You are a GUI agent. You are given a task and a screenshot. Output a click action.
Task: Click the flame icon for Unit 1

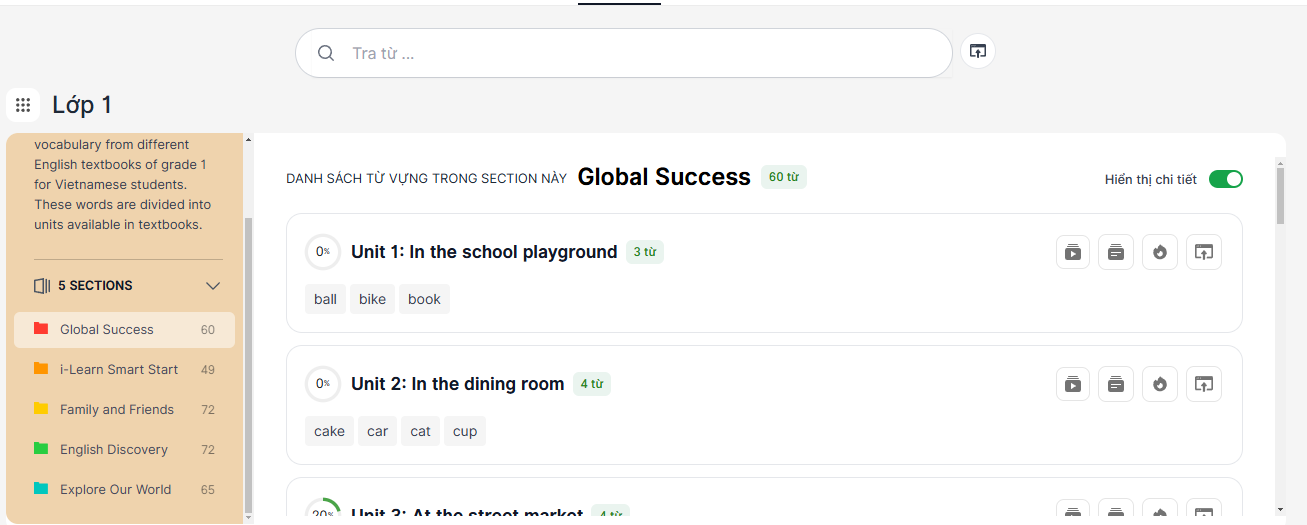tap(1160, 252)
